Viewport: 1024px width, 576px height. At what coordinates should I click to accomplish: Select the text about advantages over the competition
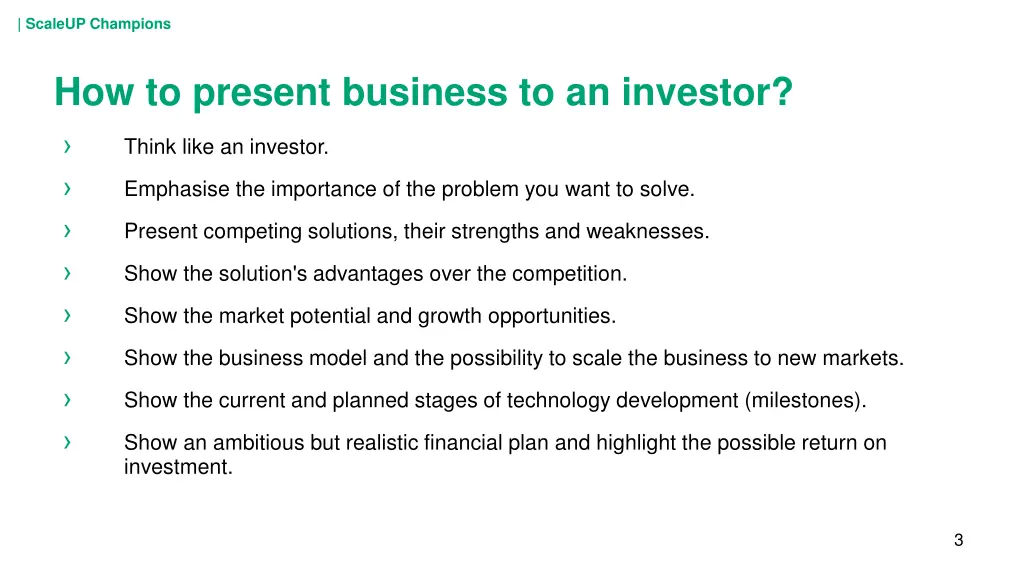(x=376, y=274)
